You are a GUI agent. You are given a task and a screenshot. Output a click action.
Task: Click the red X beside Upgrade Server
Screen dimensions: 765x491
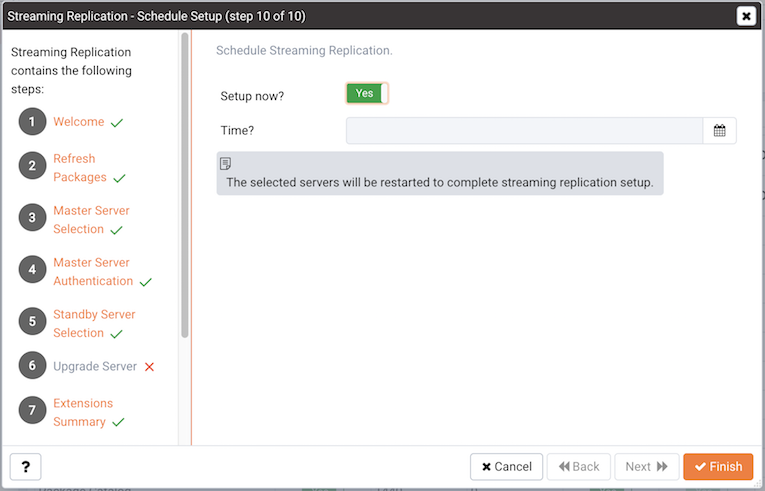coord(149,367)
